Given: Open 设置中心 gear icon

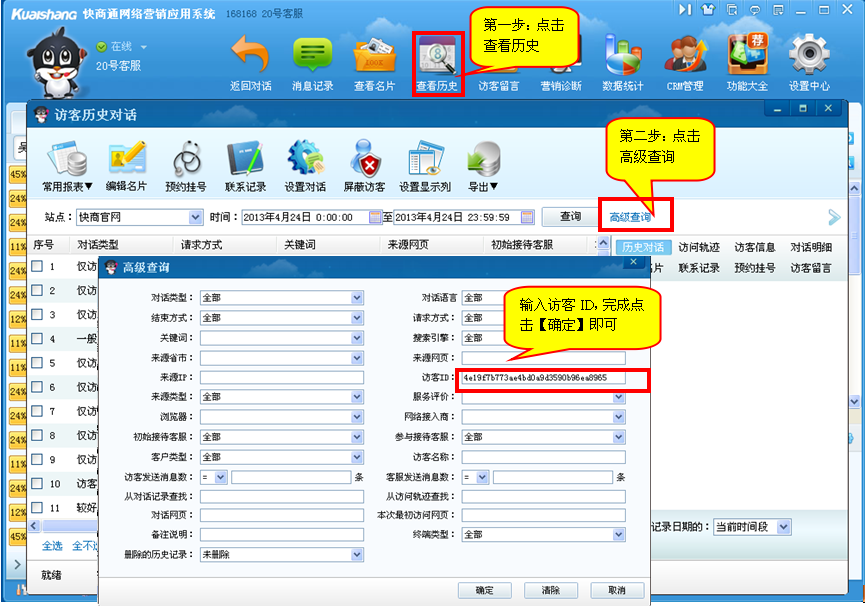Looking at the screenshot, I should [809, 57].
